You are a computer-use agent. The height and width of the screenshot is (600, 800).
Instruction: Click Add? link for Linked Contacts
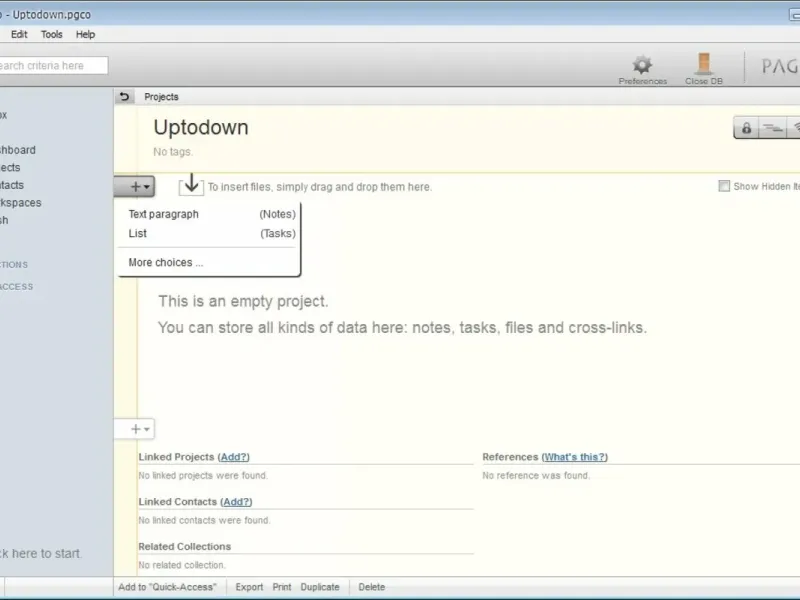click(236, 502)
